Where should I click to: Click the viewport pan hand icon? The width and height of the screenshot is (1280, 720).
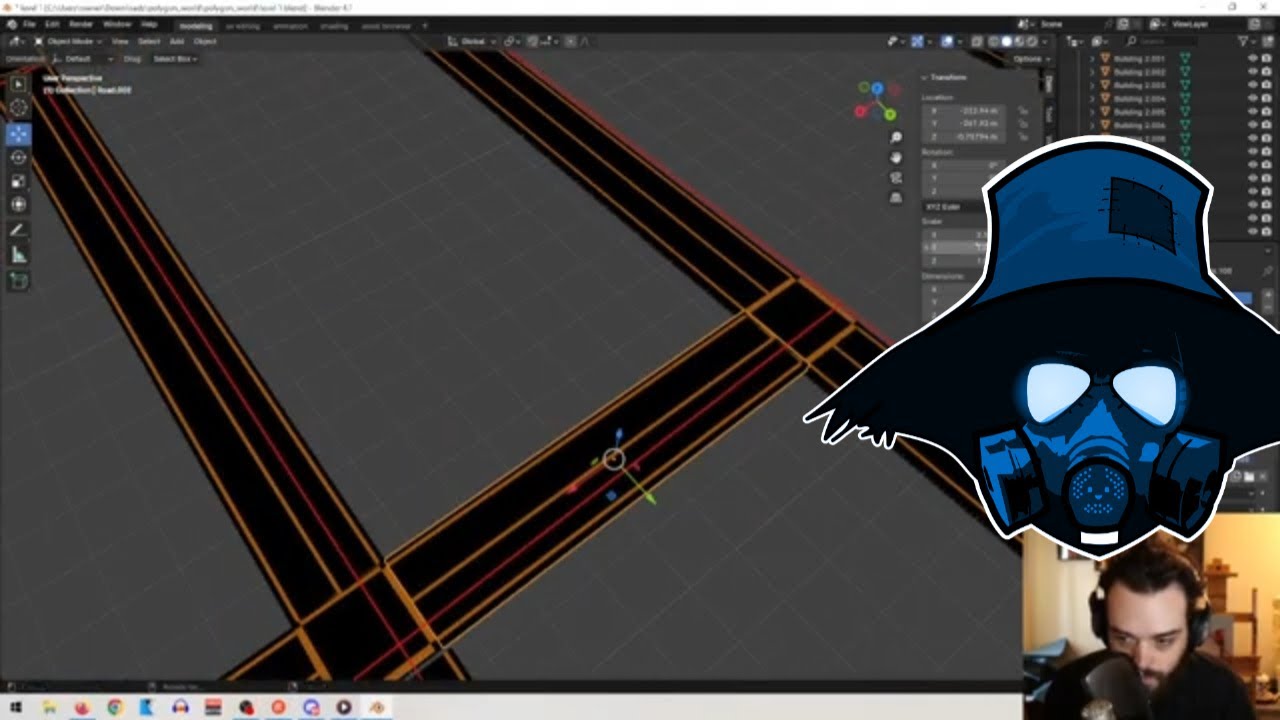coord(896,157)
